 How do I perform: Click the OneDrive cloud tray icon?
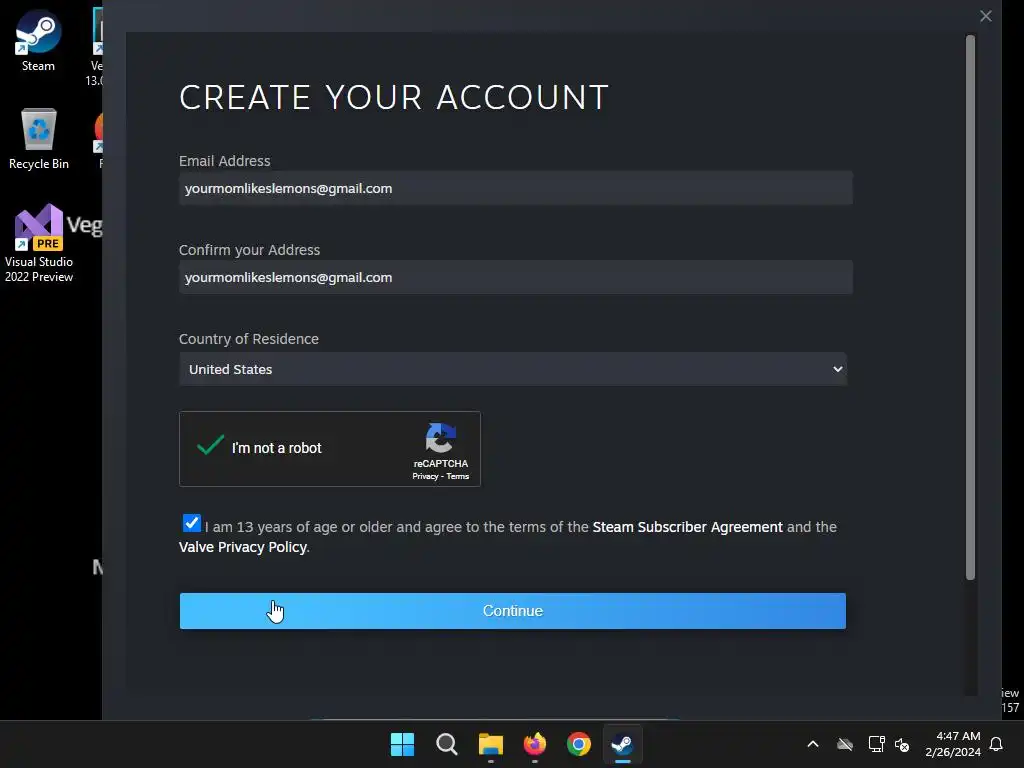(845, 744)
